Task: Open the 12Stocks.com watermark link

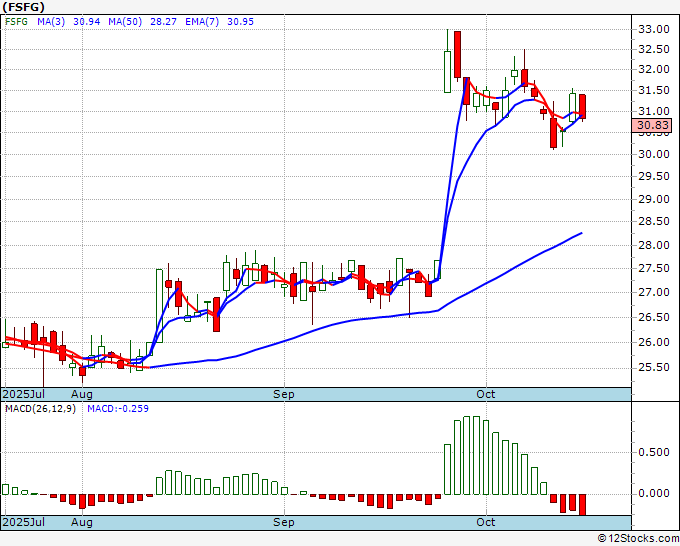Action: [636, 539]
